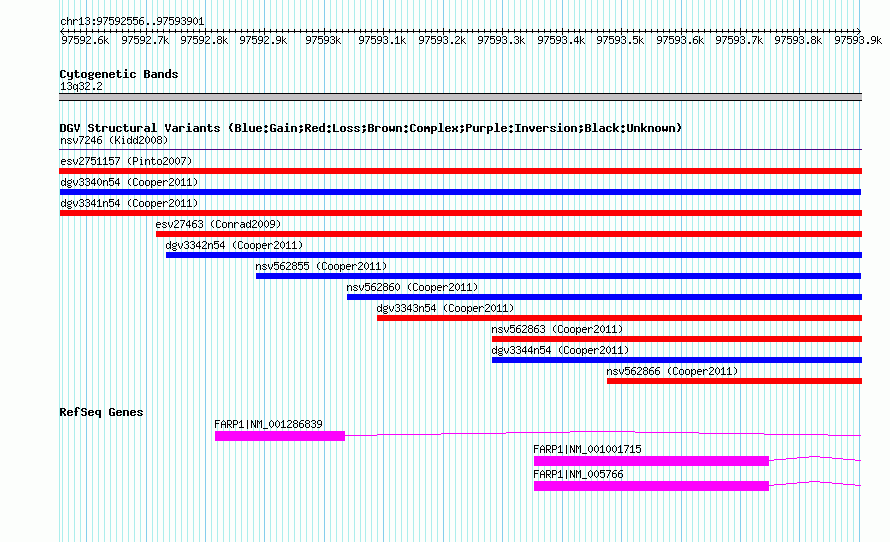The width and height of the screenshot is (890, 542).
Task: Click the blue dgv3342n54 gain bar
Action: [x=514, y=255]
